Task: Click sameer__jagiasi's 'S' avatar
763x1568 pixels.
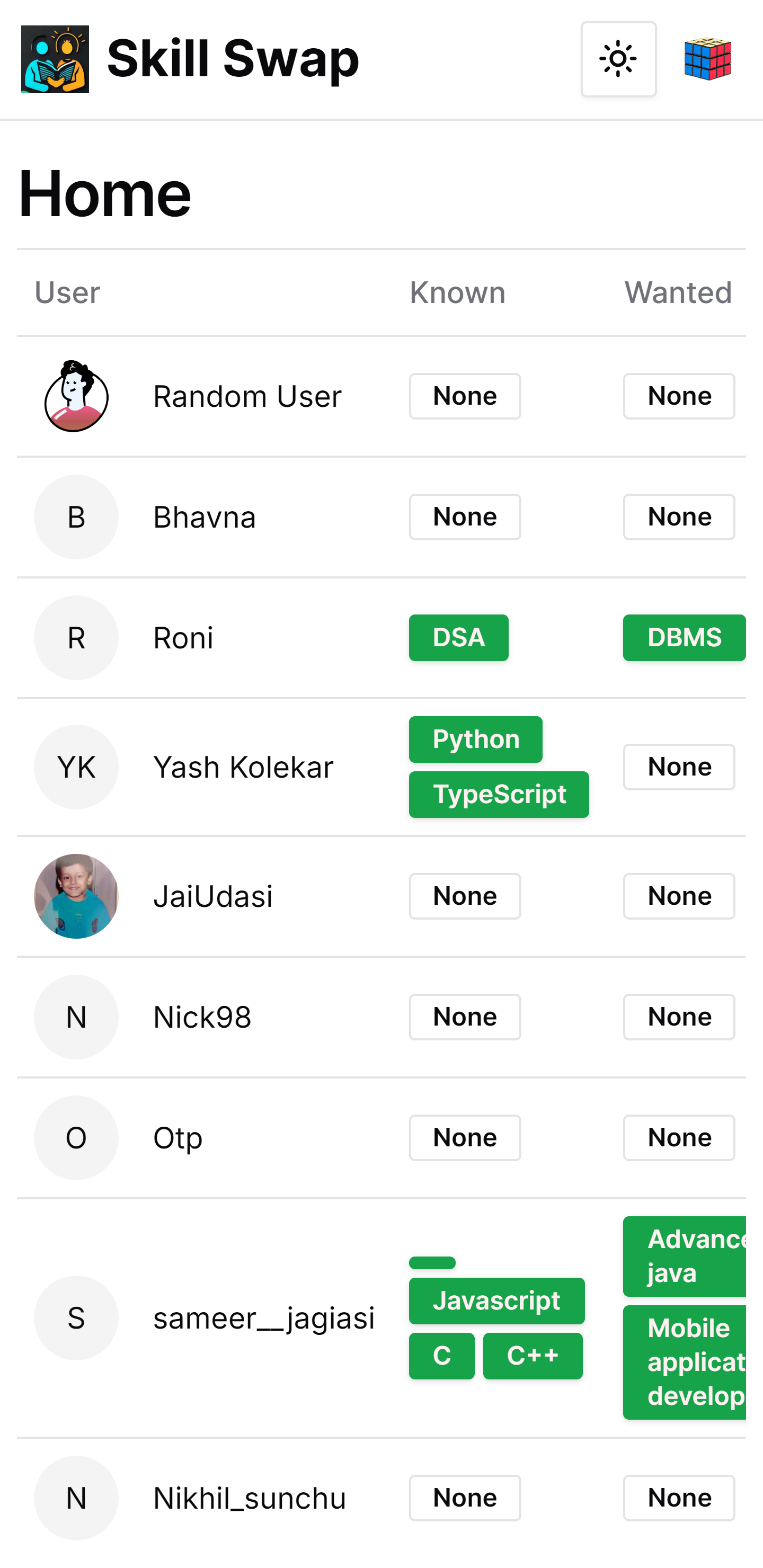Action: point(76,1317)
